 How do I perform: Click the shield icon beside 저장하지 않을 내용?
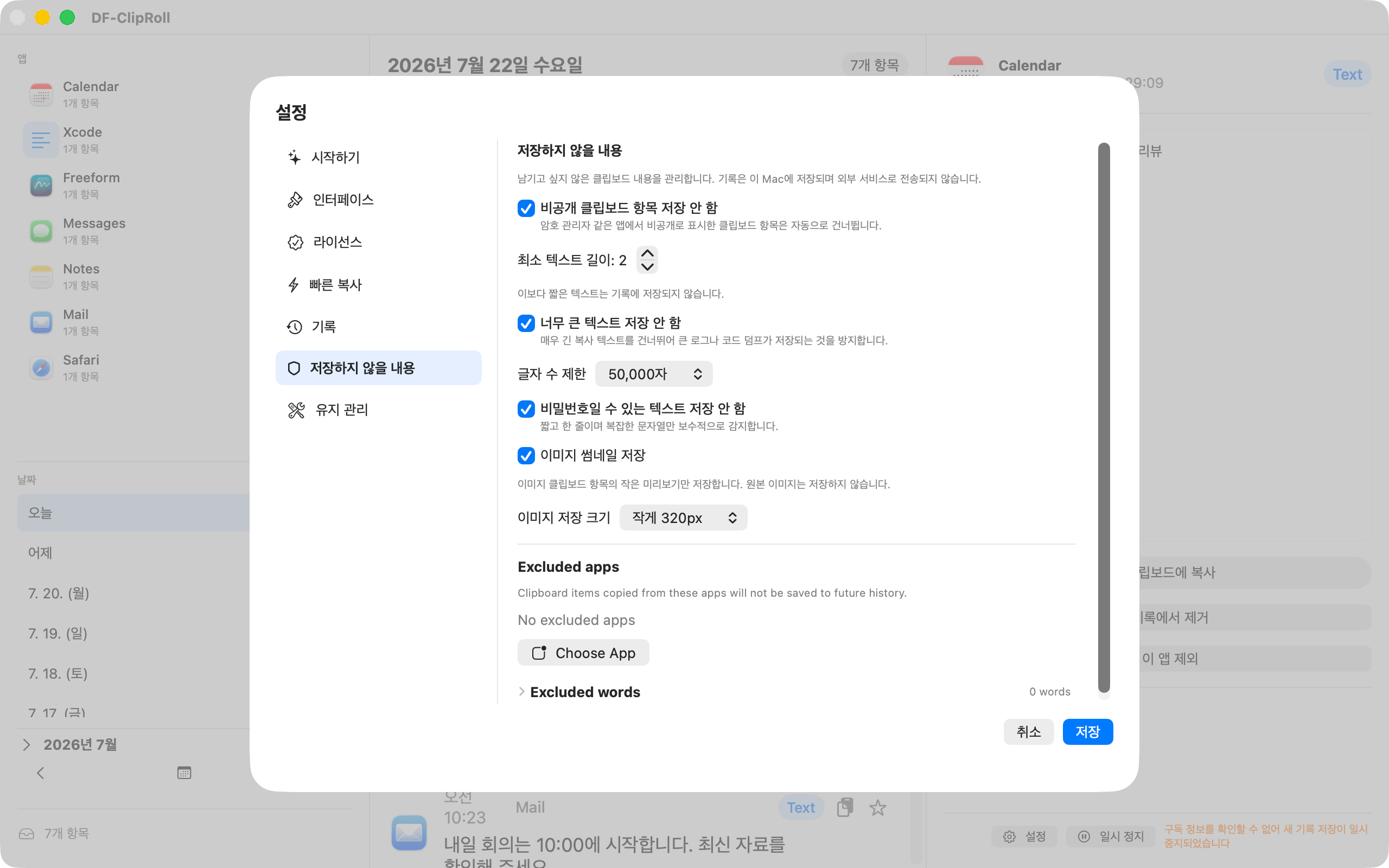click(x=294, y=368)
